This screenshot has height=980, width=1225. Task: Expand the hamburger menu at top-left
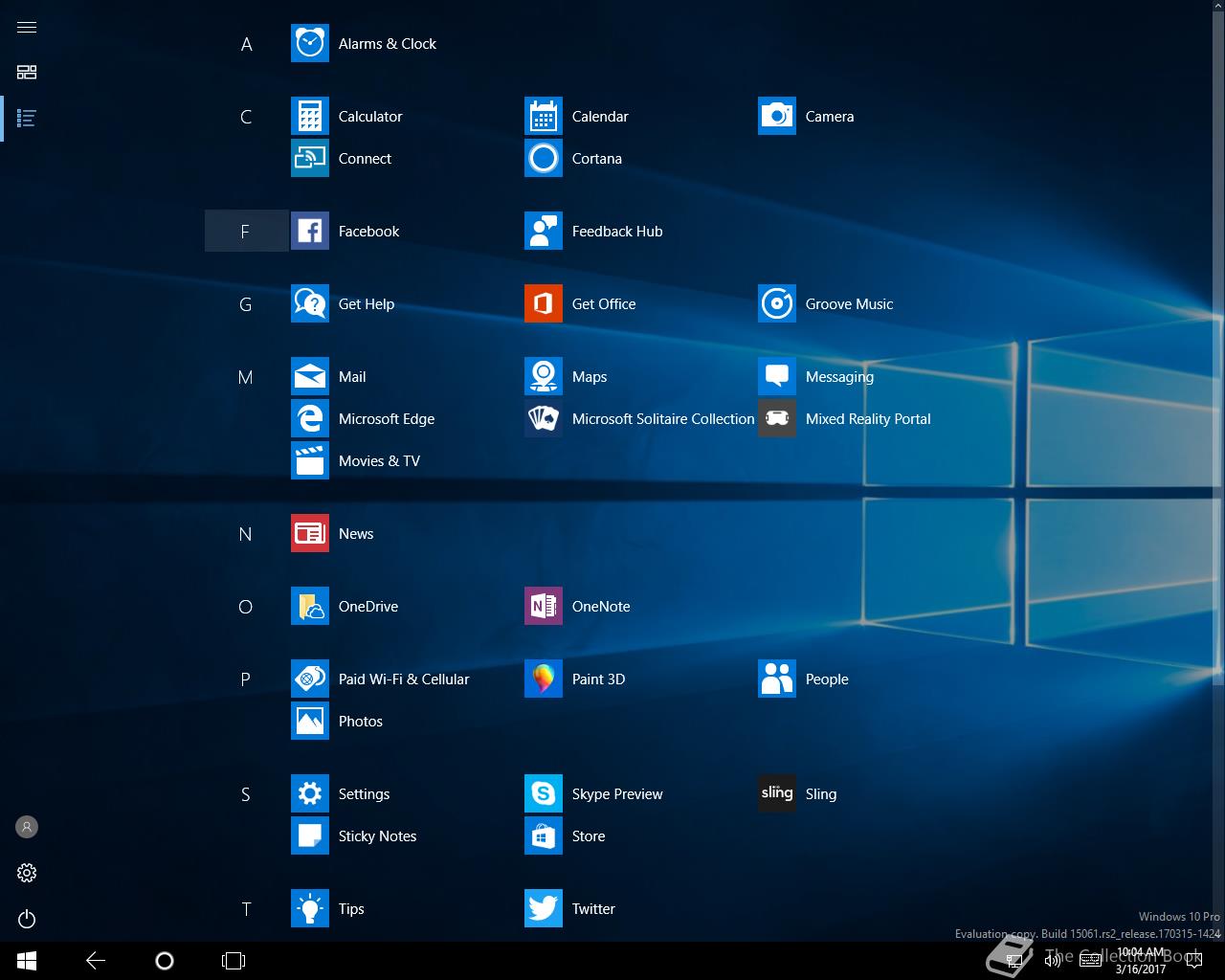27,27
